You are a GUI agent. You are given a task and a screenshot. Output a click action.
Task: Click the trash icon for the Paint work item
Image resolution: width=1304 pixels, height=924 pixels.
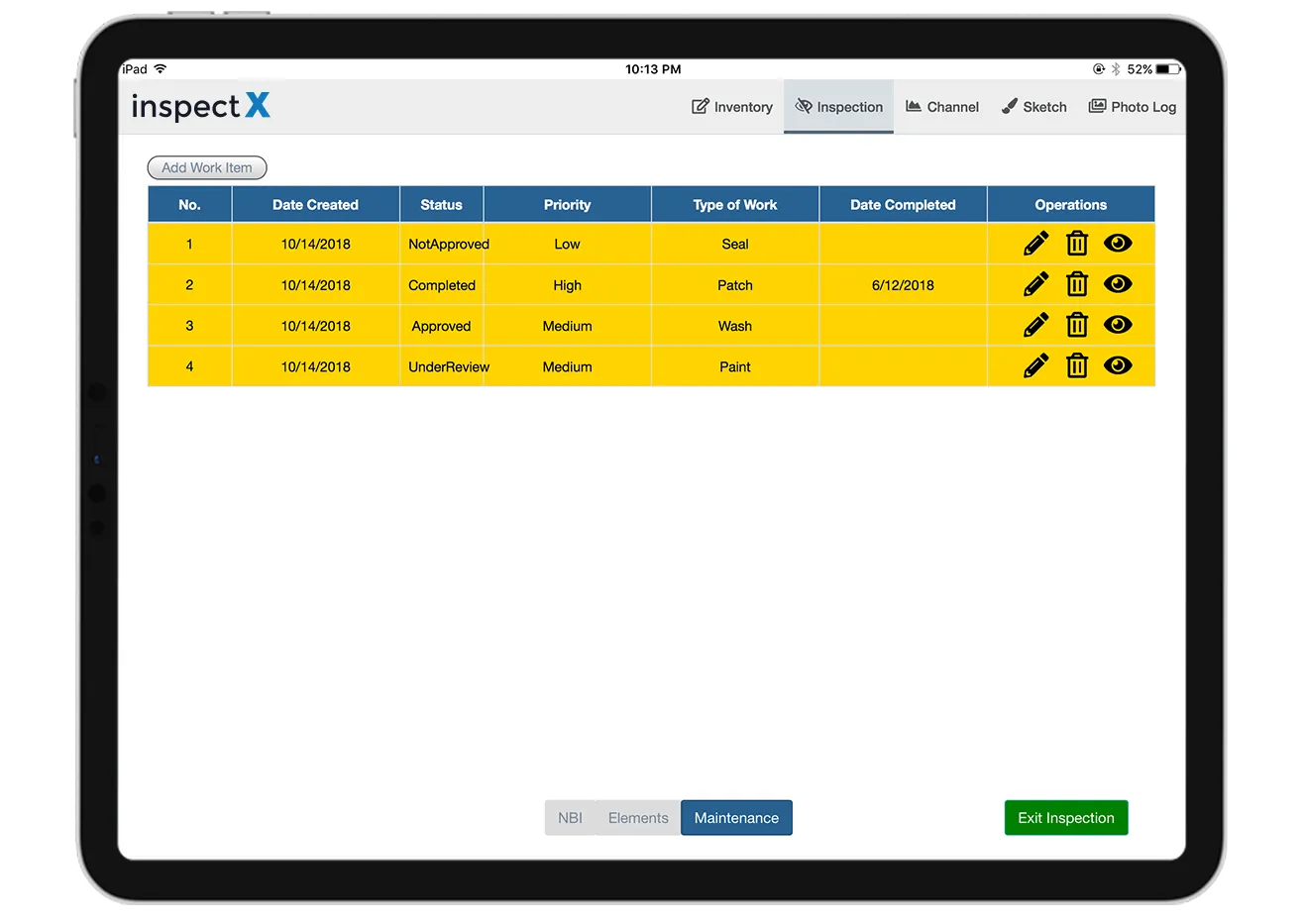point(1077,365)
